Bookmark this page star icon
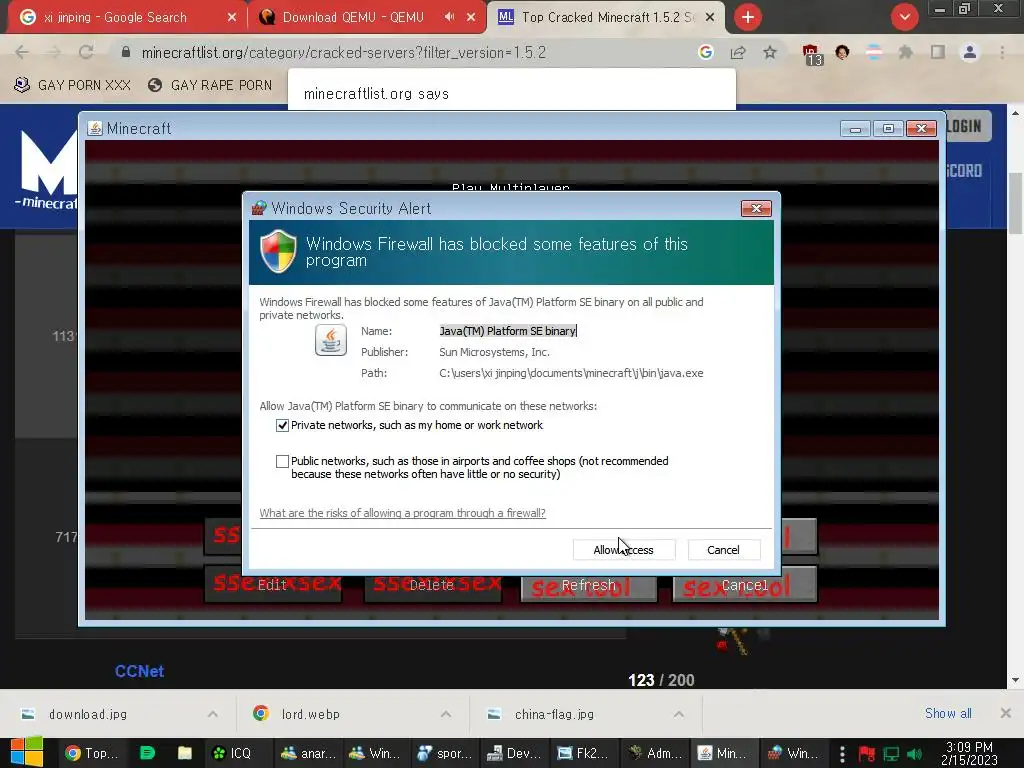 770,52
